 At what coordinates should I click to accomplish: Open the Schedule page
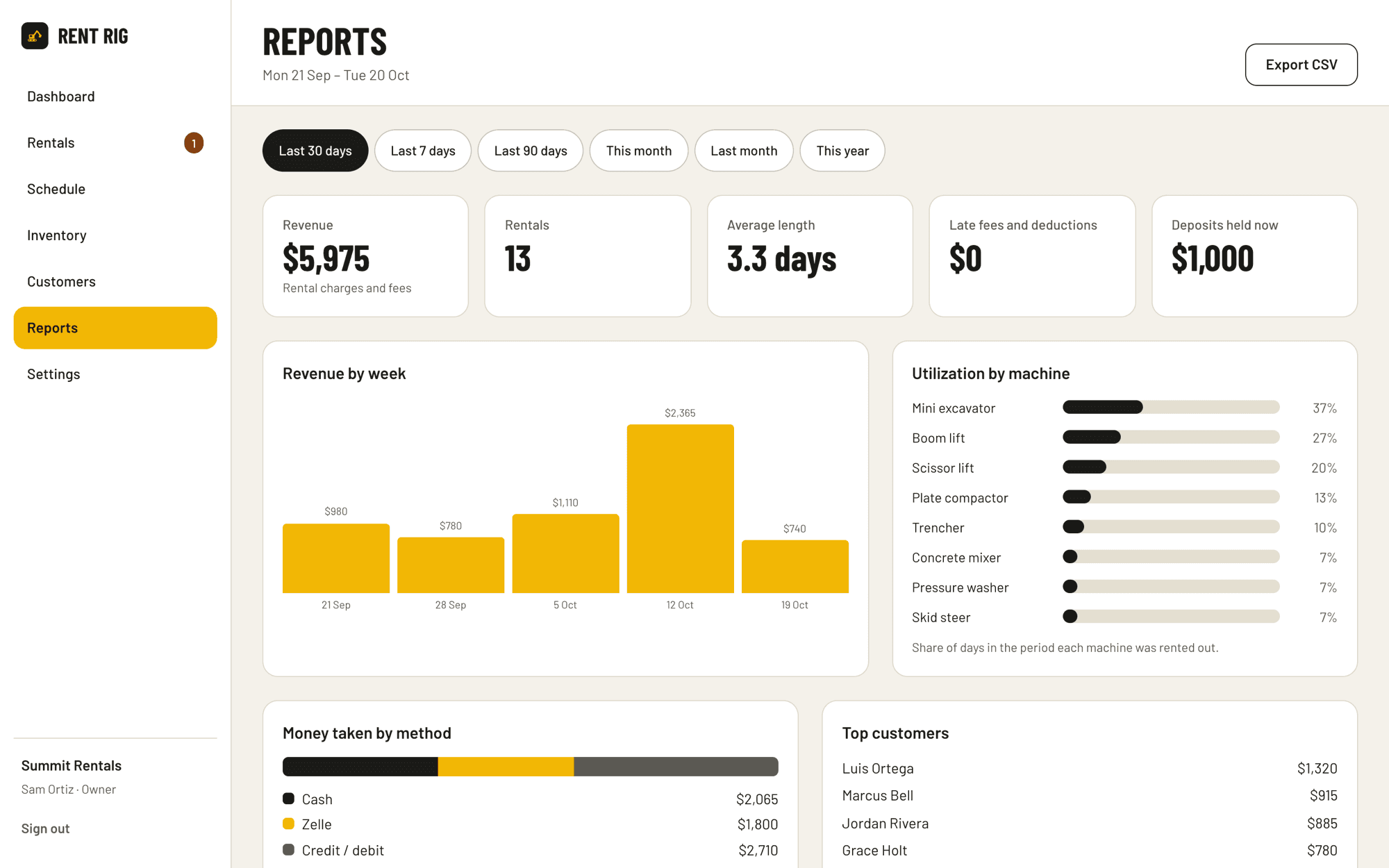115,189
